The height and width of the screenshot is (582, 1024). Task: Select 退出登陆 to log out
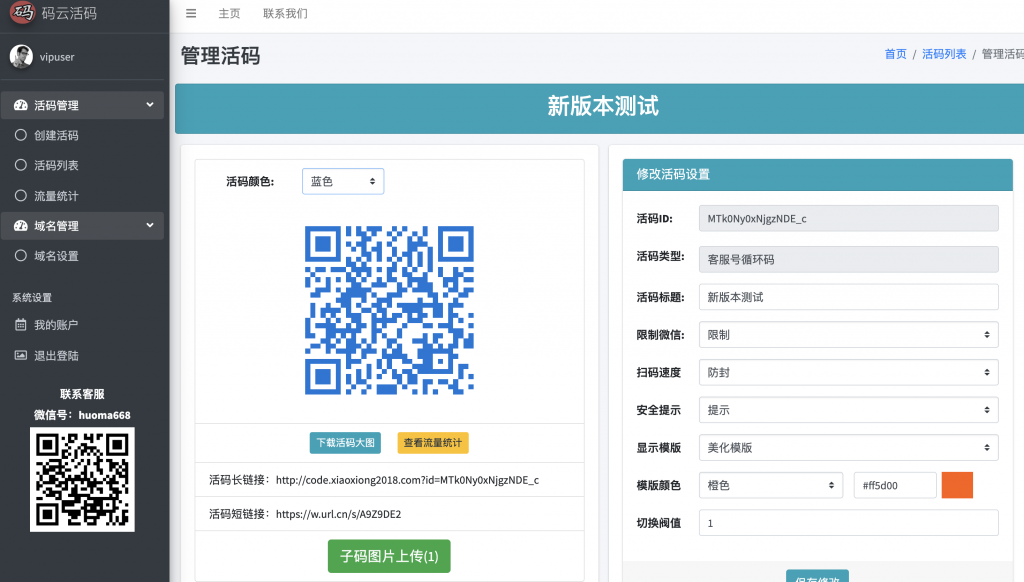pyautogui.click(x=56, y=355)
